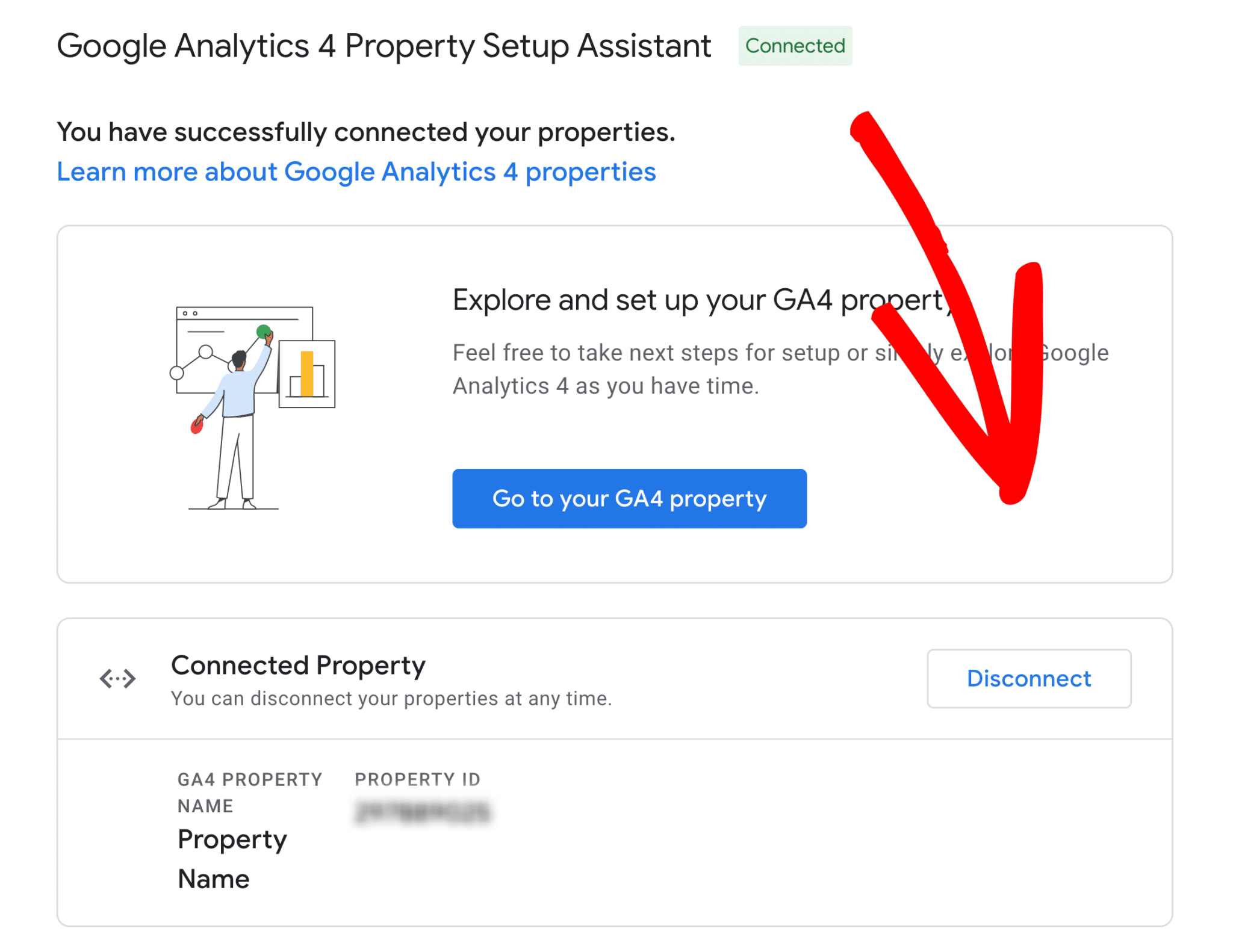This screenshot has height=952, width=1233.
Task: Click the connected property link icon
Action: [x=117, y=679]
